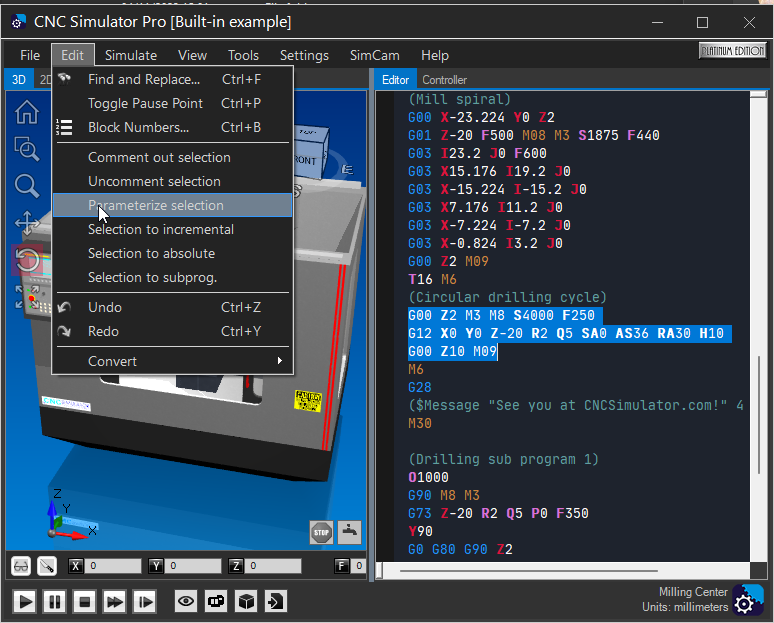Open the Tools menu

click(x=243, y=55)
